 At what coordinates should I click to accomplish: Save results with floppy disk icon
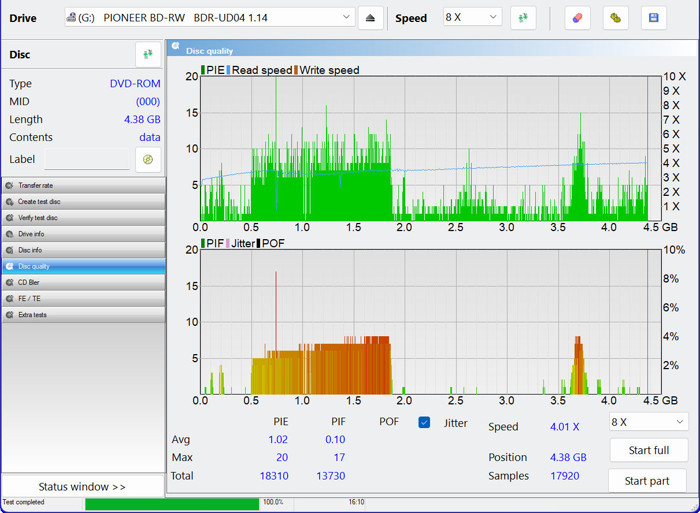tap(654, 18)
